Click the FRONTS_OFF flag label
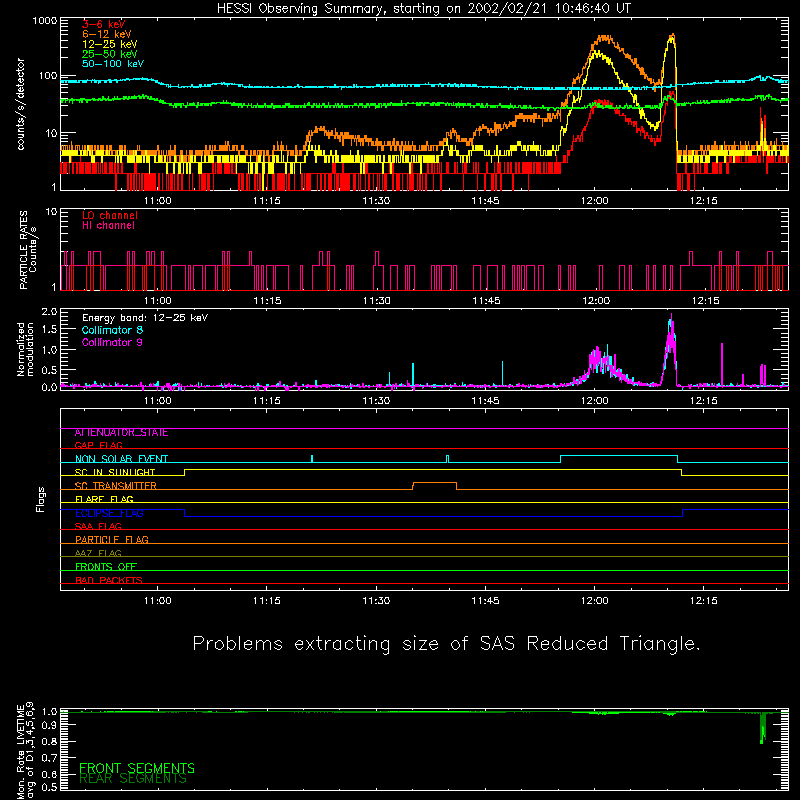This screenshot has height=800, width=800. click(x=106, y=567)
